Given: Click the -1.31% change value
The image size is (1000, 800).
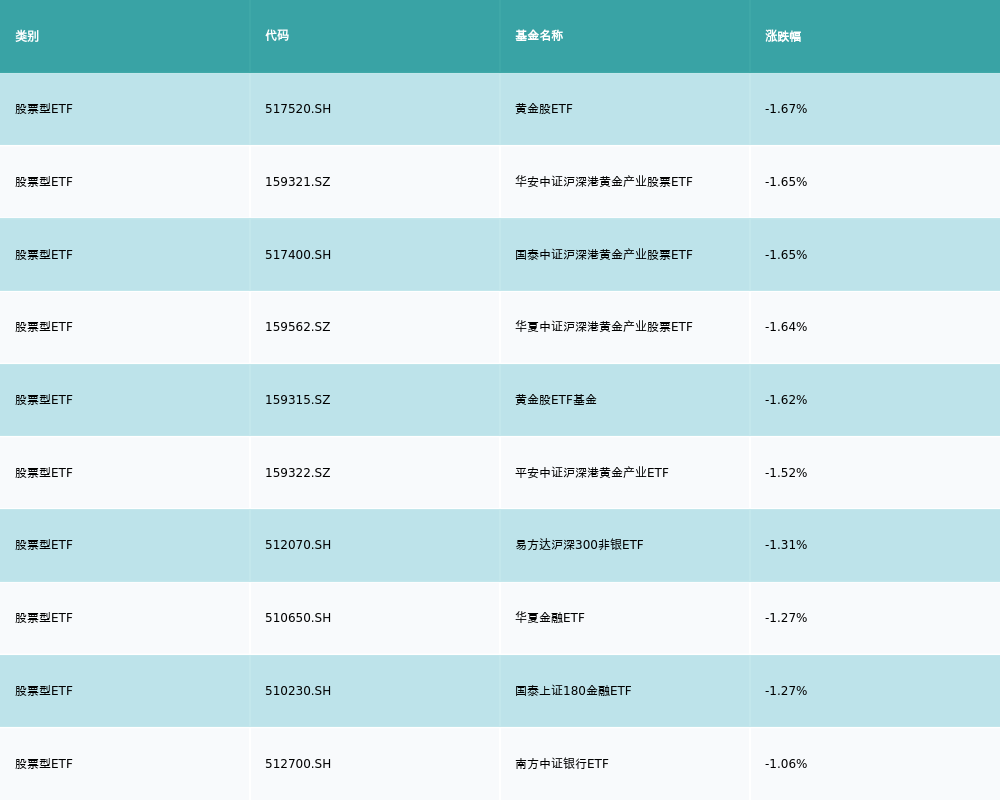Looking at the screenshot, I should tap(786, 545).
